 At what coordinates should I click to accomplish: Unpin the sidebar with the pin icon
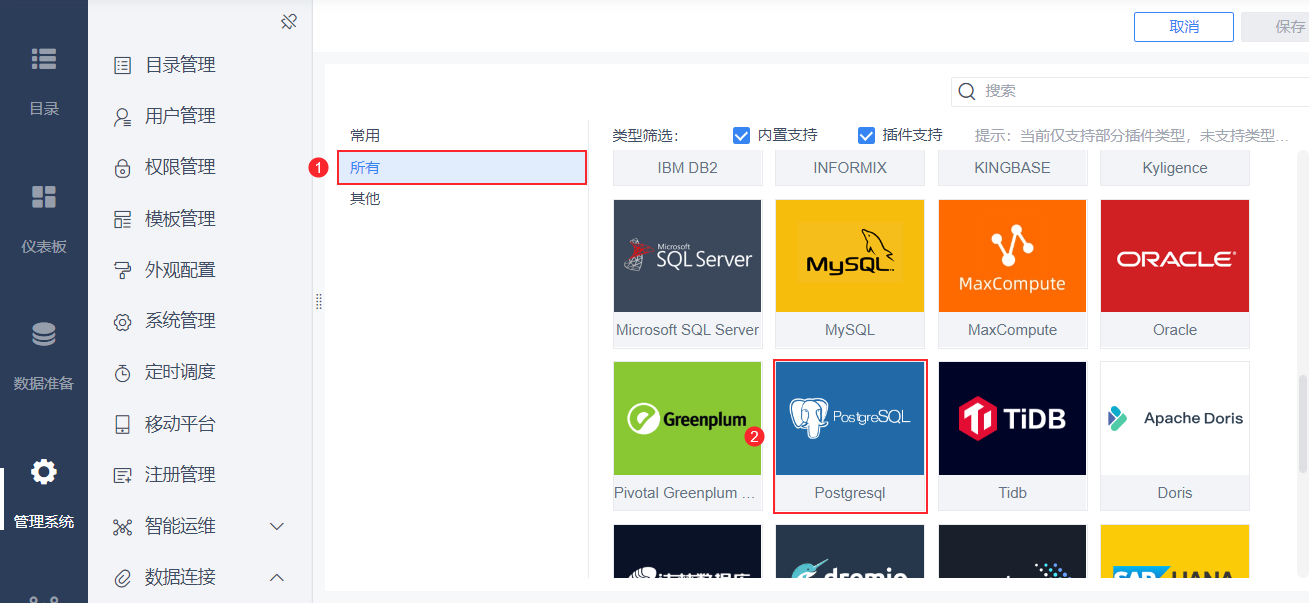289,21
